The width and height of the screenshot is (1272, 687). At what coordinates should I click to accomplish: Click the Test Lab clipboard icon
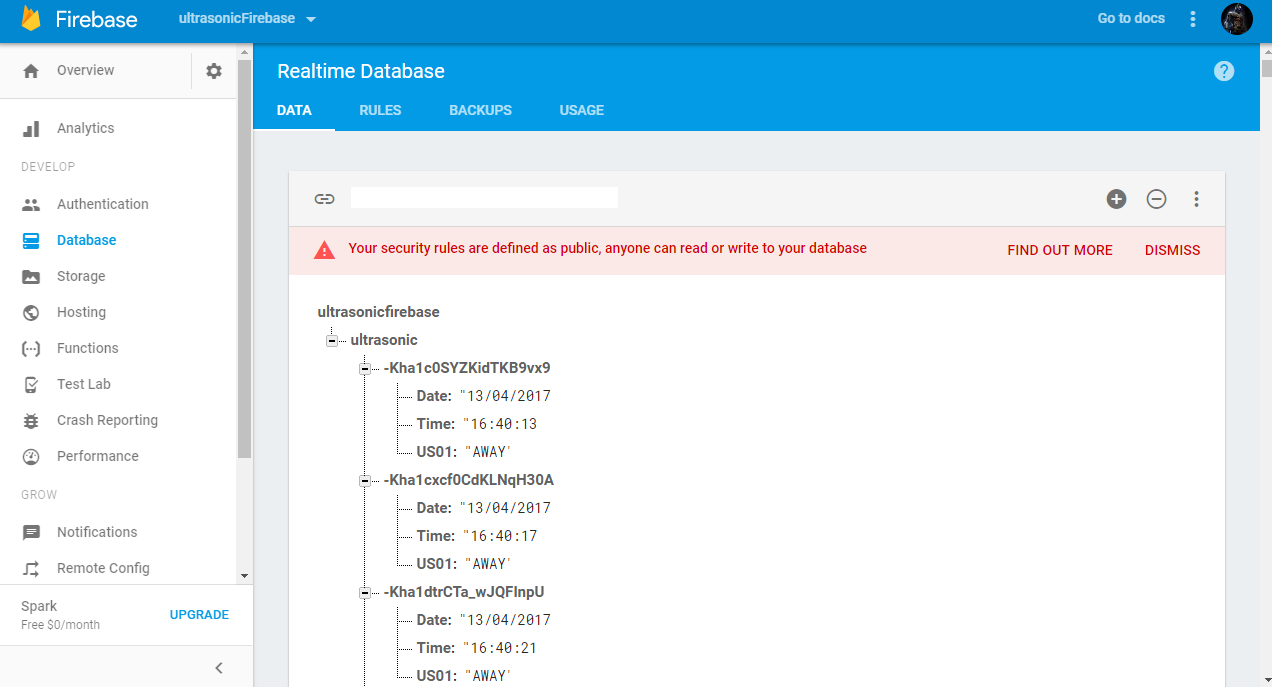pos(31,385)
